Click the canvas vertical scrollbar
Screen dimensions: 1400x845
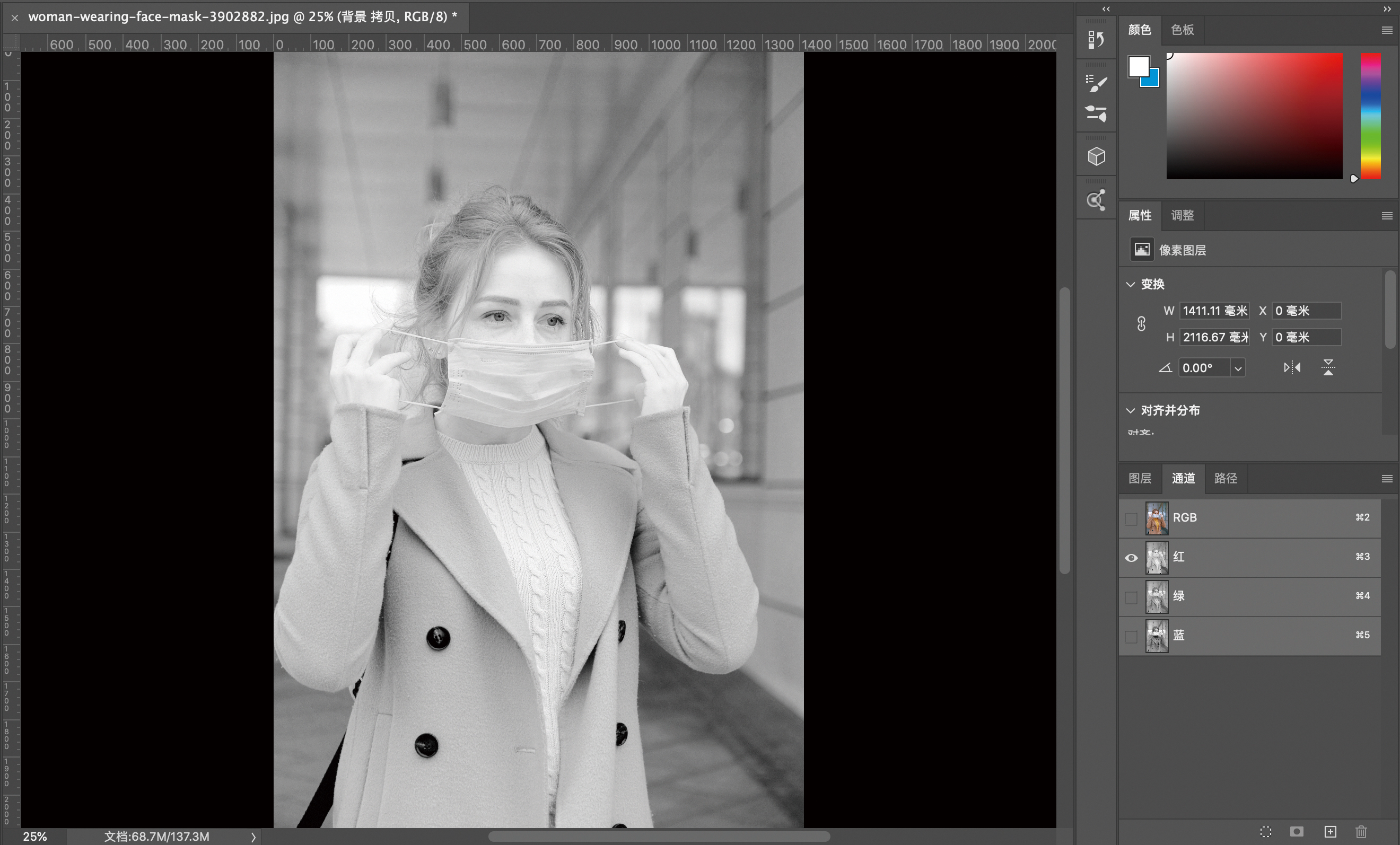coord(1064,432)
